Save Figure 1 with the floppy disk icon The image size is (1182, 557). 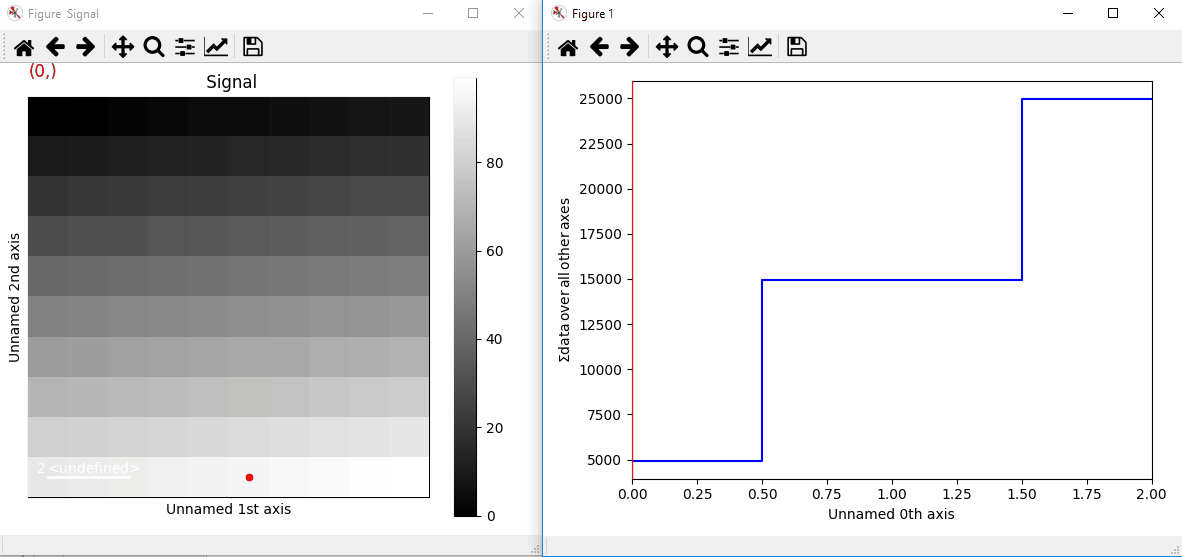point(796,47)
